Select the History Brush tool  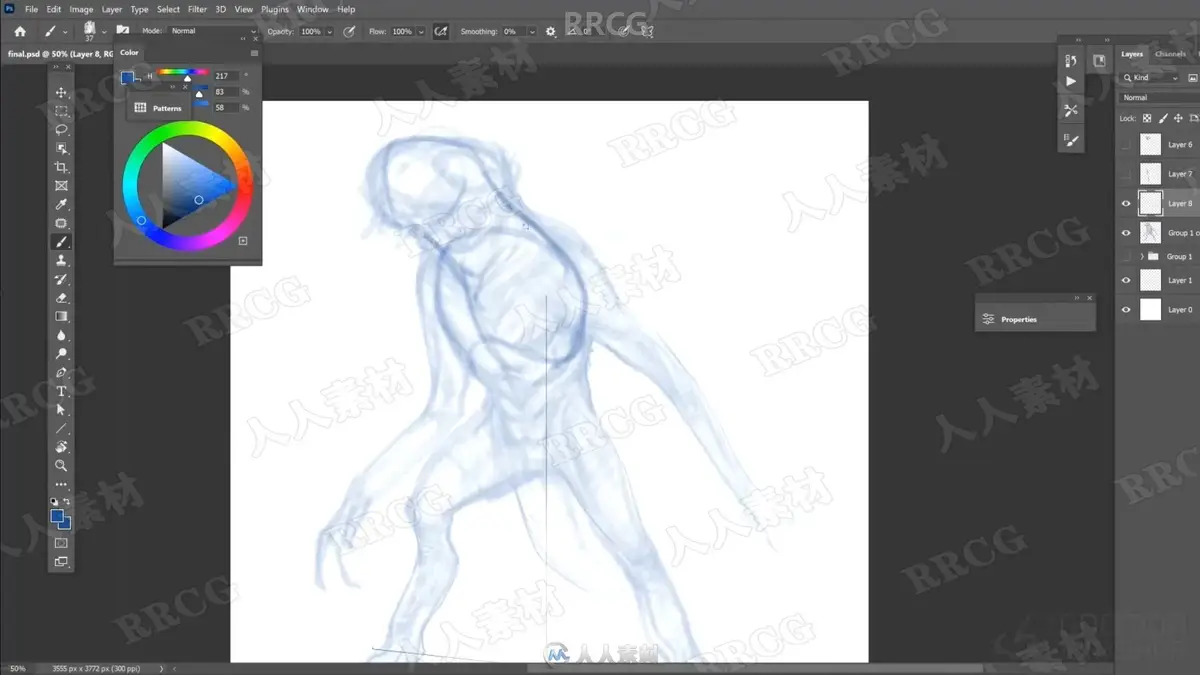61,279
